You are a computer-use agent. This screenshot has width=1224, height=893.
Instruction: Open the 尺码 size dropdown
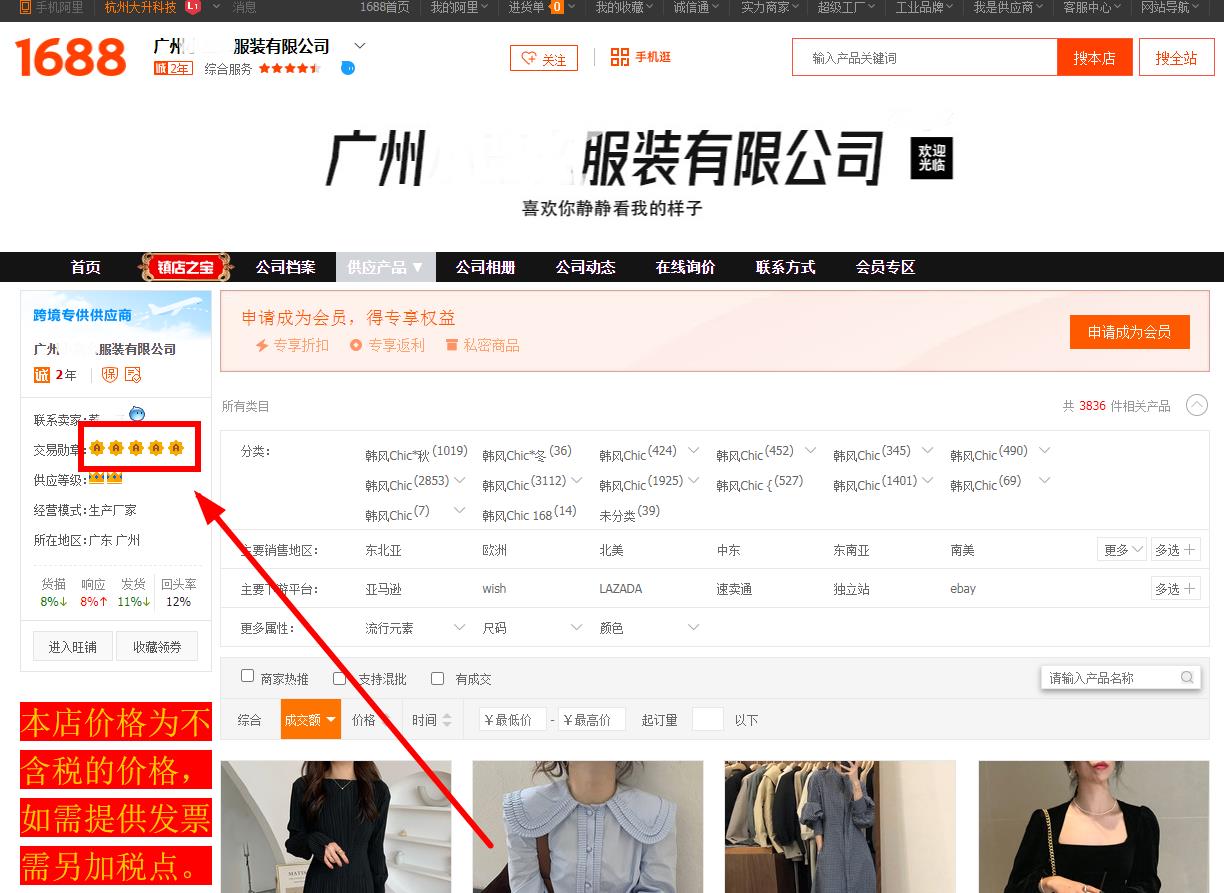tap(532, 628)
